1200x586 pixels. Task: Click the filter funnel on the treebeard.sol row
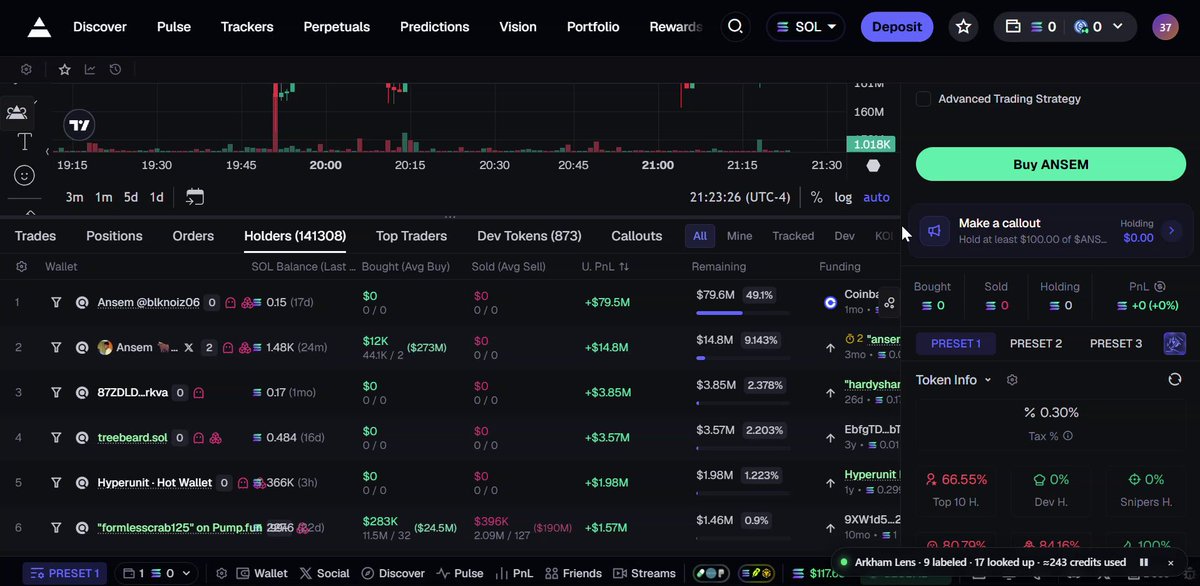pyautogui.click(x=57, y=438)
